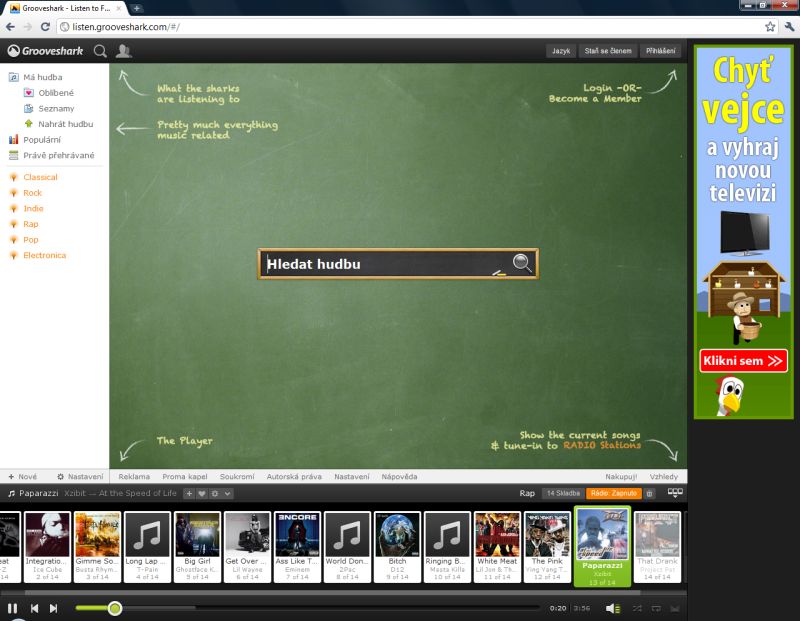
Task: Select Populární in sidebar
Action: (x=42, y=139)
